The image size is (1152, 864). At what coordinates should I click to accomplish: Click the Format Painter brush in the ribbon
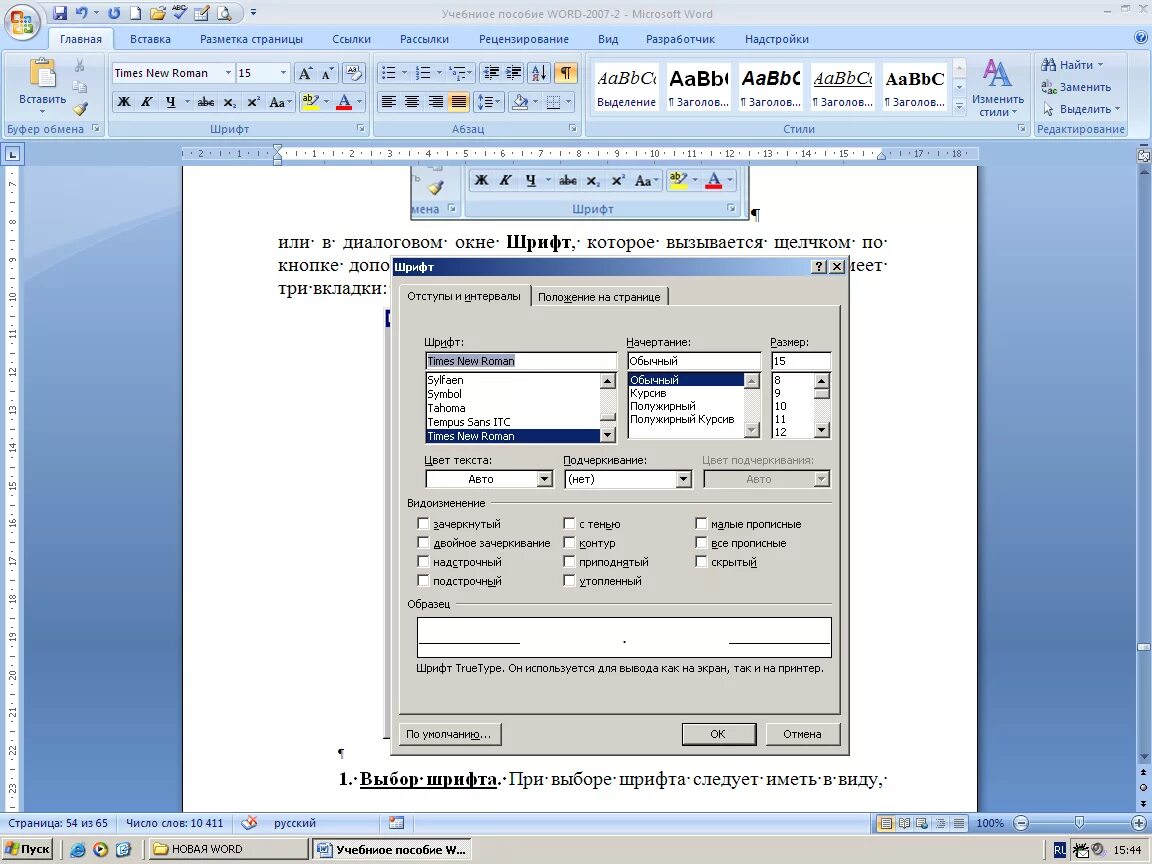[x=79, y=109]
